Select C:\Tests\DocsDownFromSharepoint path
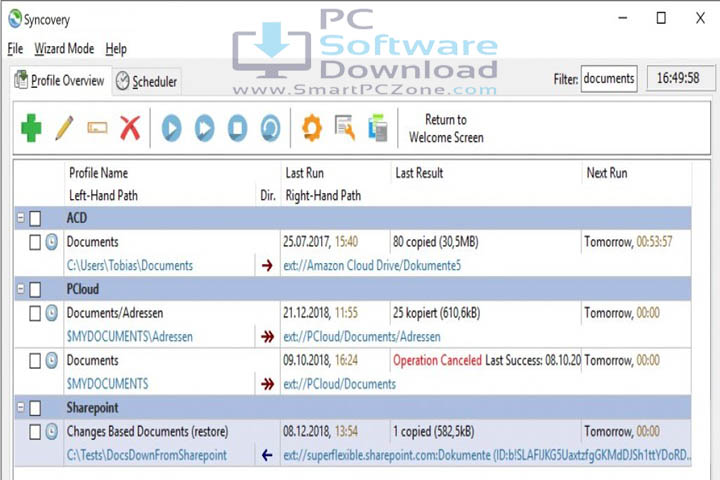The width and height of the screenshot is (720, 480). (147, 455)
